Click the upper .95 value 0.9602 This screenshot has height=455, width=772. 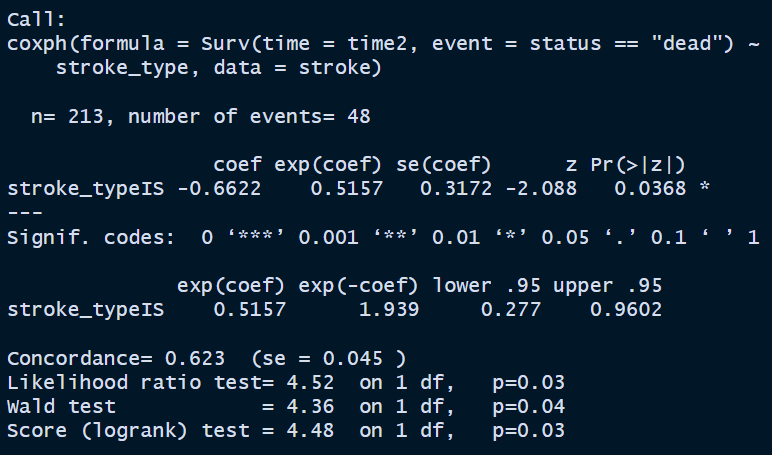[626, 310]
